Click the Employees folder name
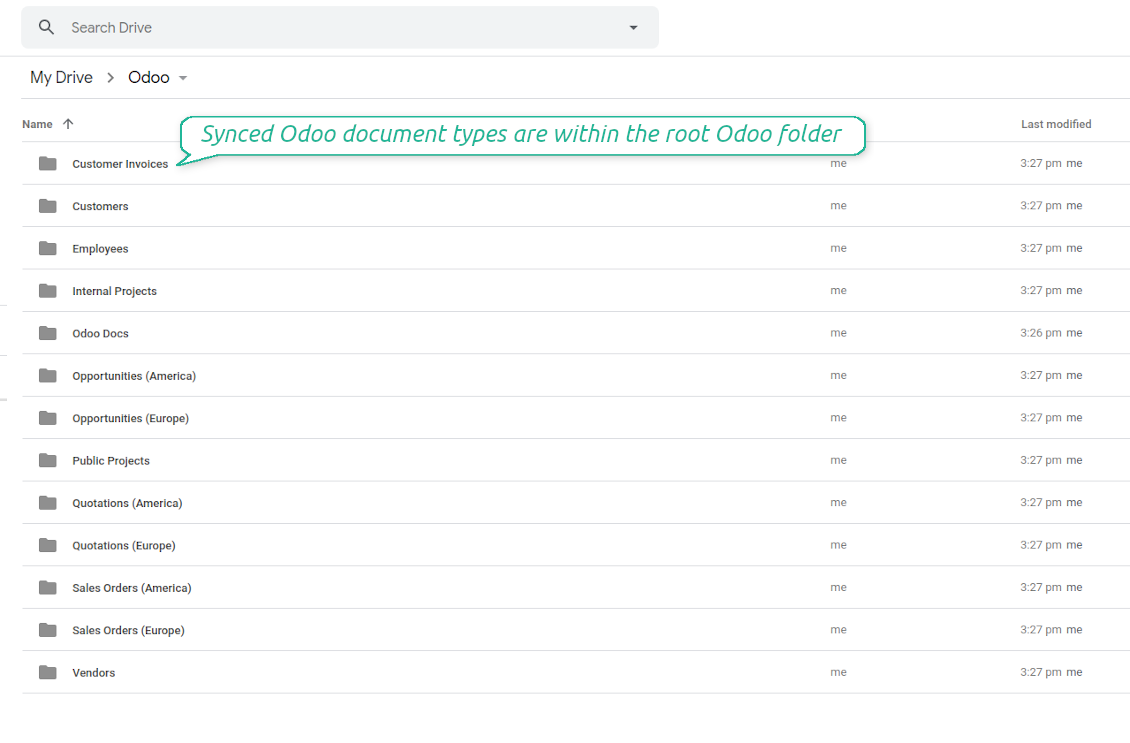Image resolution: width=1130 pixels, height=743 pixels. pos(100,249)
